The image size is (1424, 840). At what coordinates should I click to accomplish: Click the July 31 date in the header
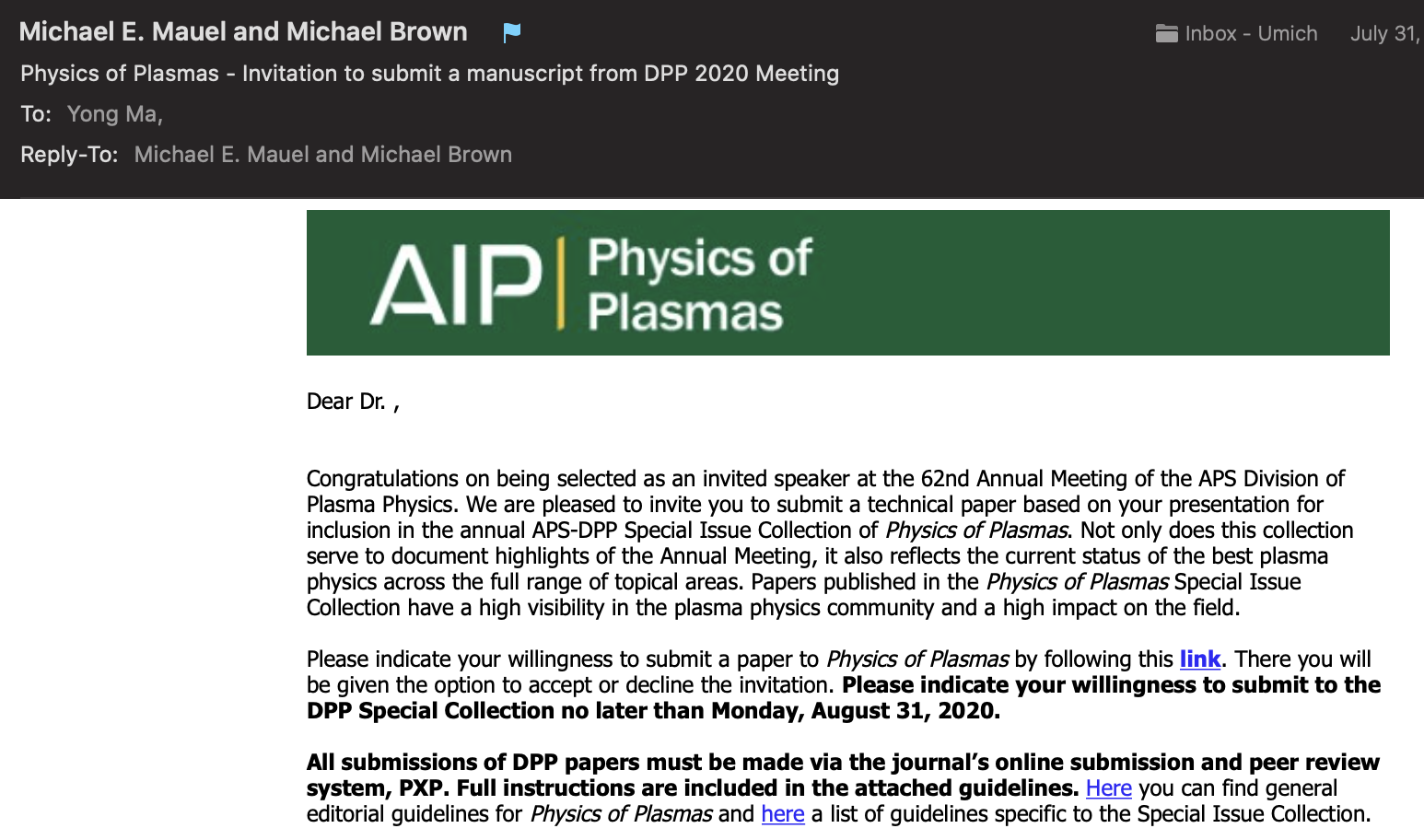(1384, 34)
